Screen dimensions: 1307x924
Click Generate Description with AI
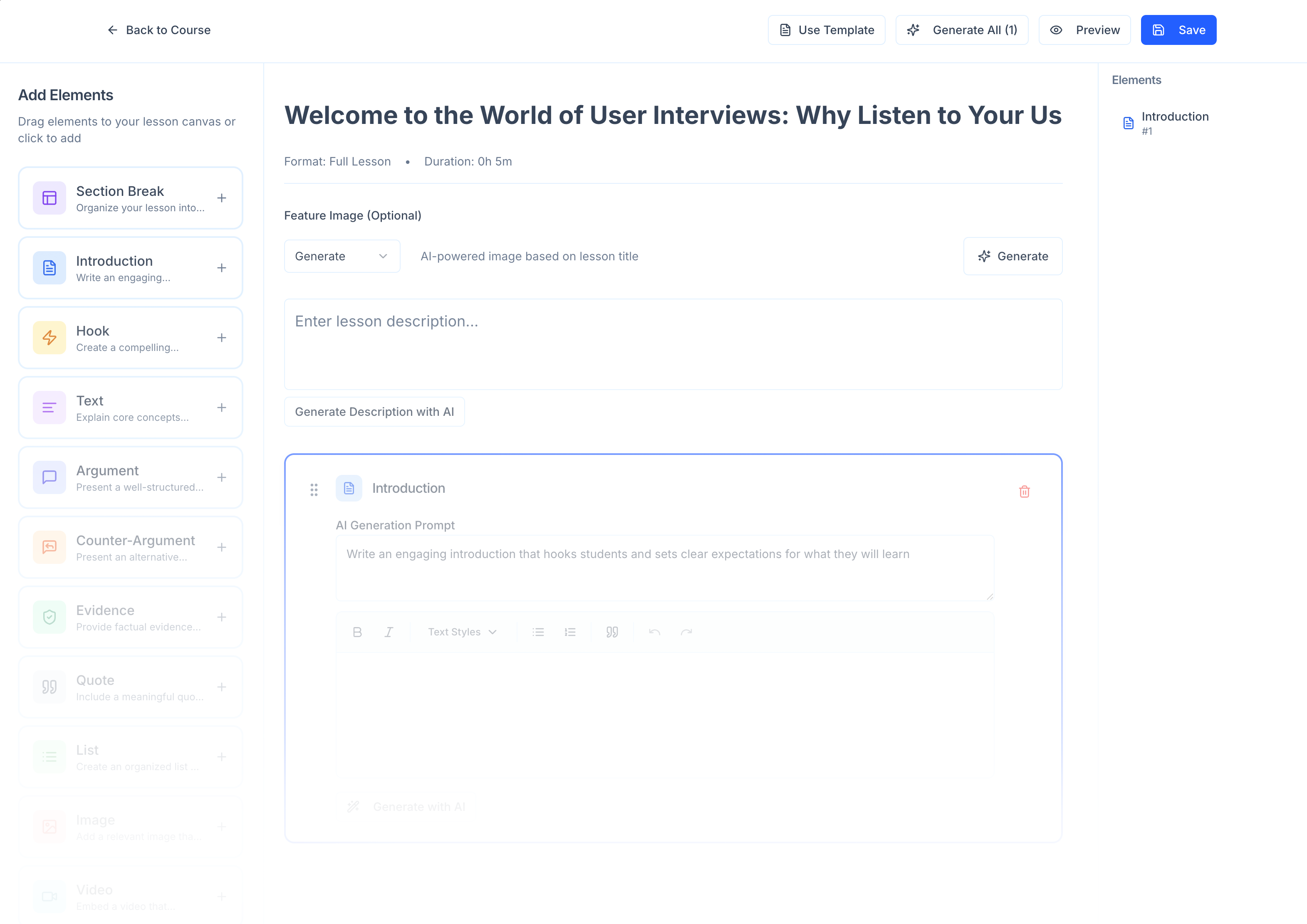pos(374,412)
